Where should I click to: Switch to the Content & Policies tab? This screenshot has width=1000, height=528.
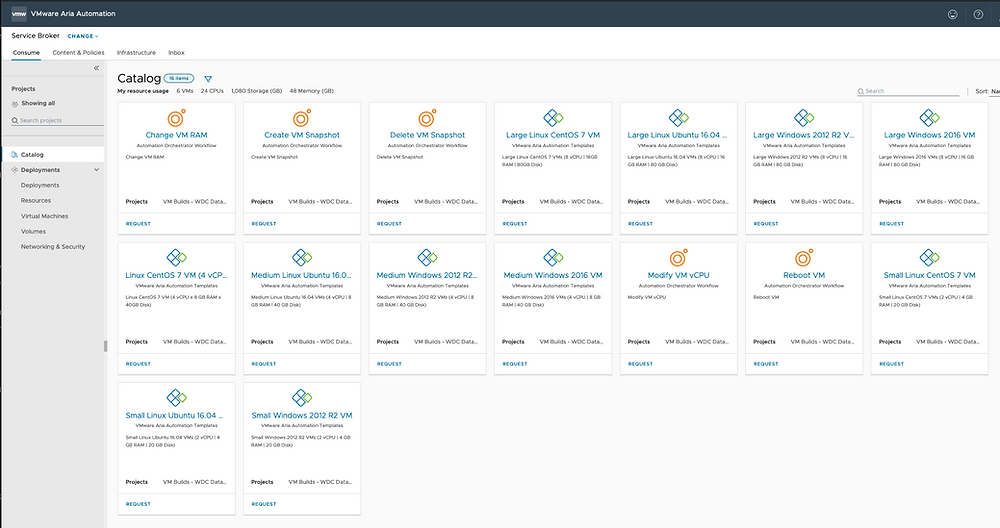point(78,53)
